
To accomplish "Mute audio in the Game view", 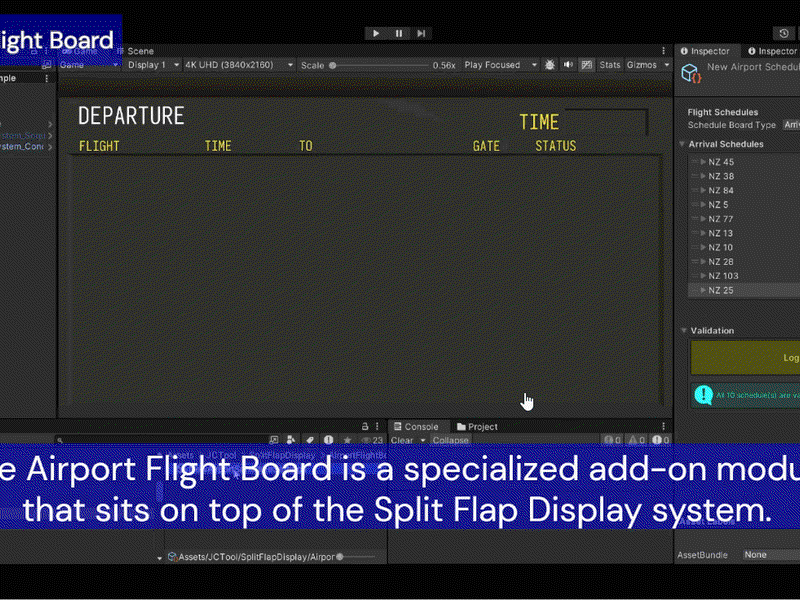I will (x=568, y=65).
